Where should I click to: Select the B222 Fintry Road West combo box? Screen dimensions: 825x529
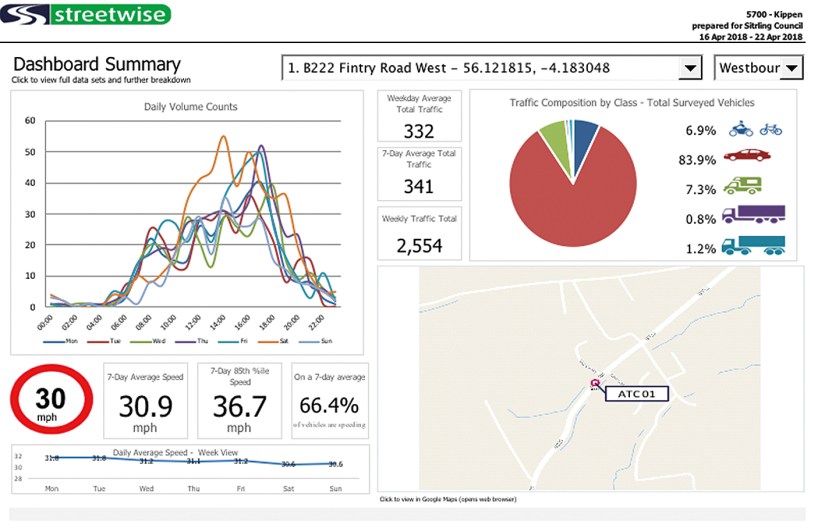(480, 69)
